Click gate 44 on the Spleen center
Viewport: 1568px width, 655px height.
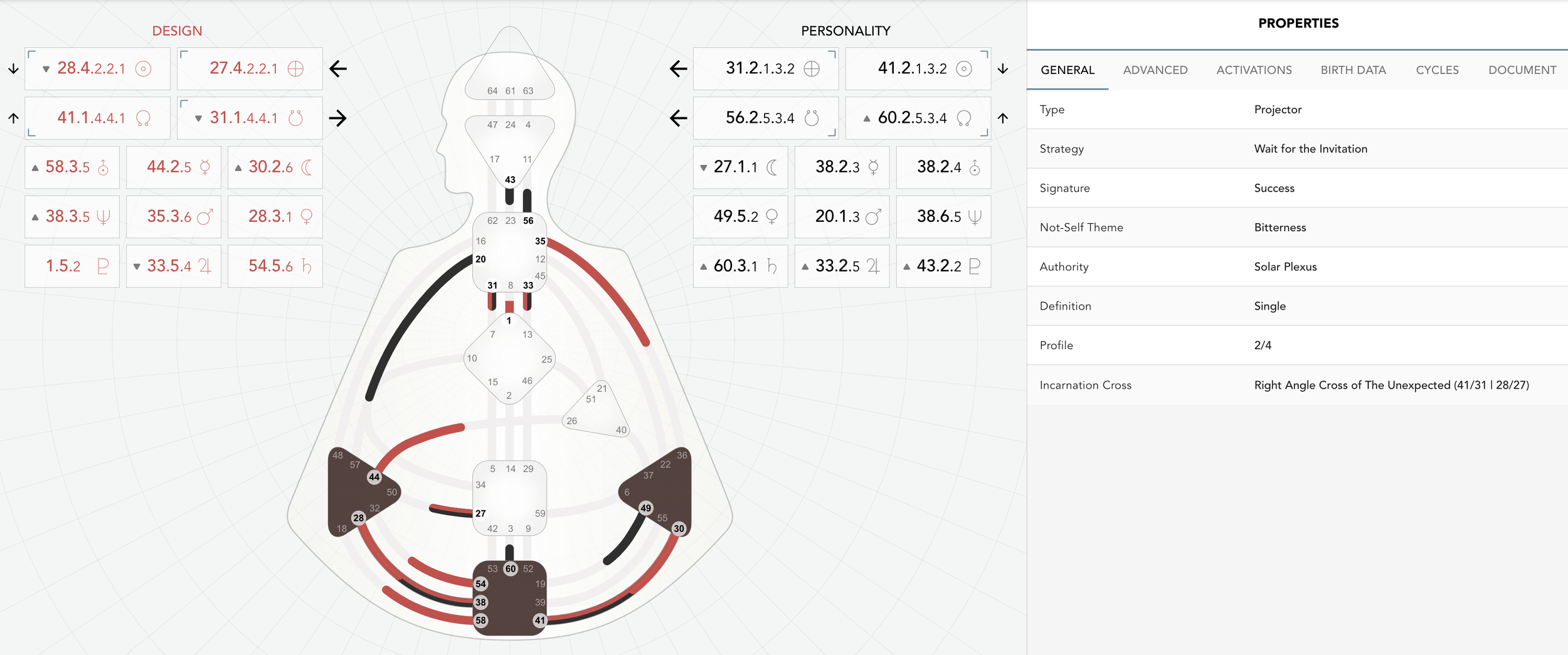[x=374, y=477]
